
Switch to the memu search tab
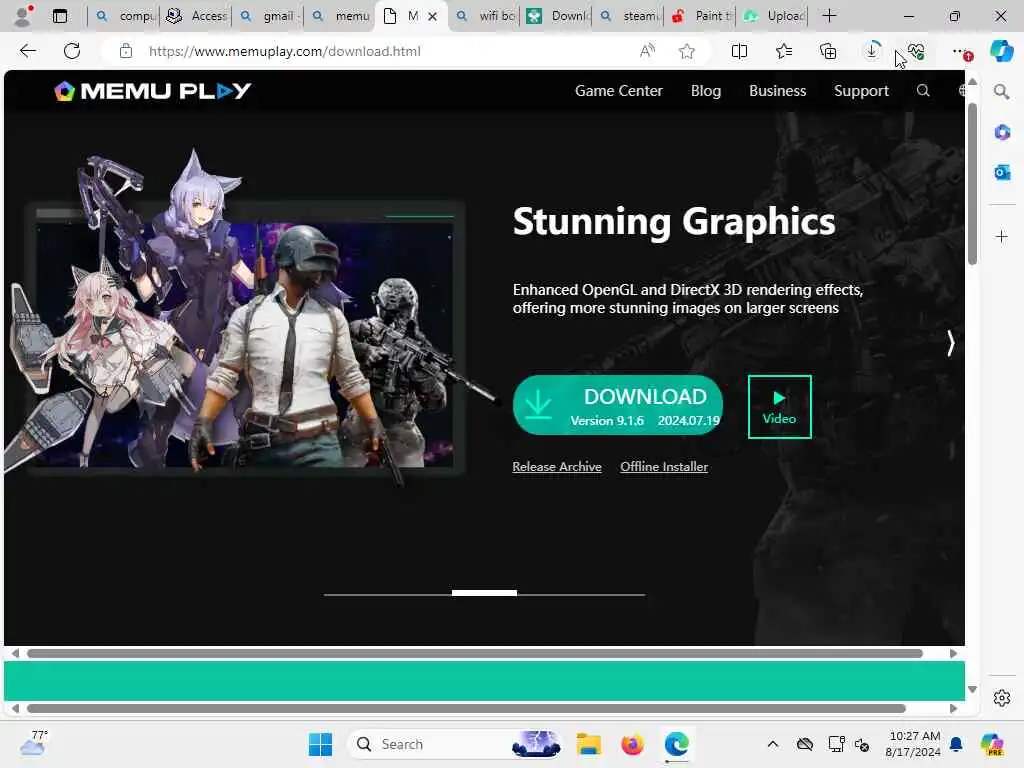[340, 16]
